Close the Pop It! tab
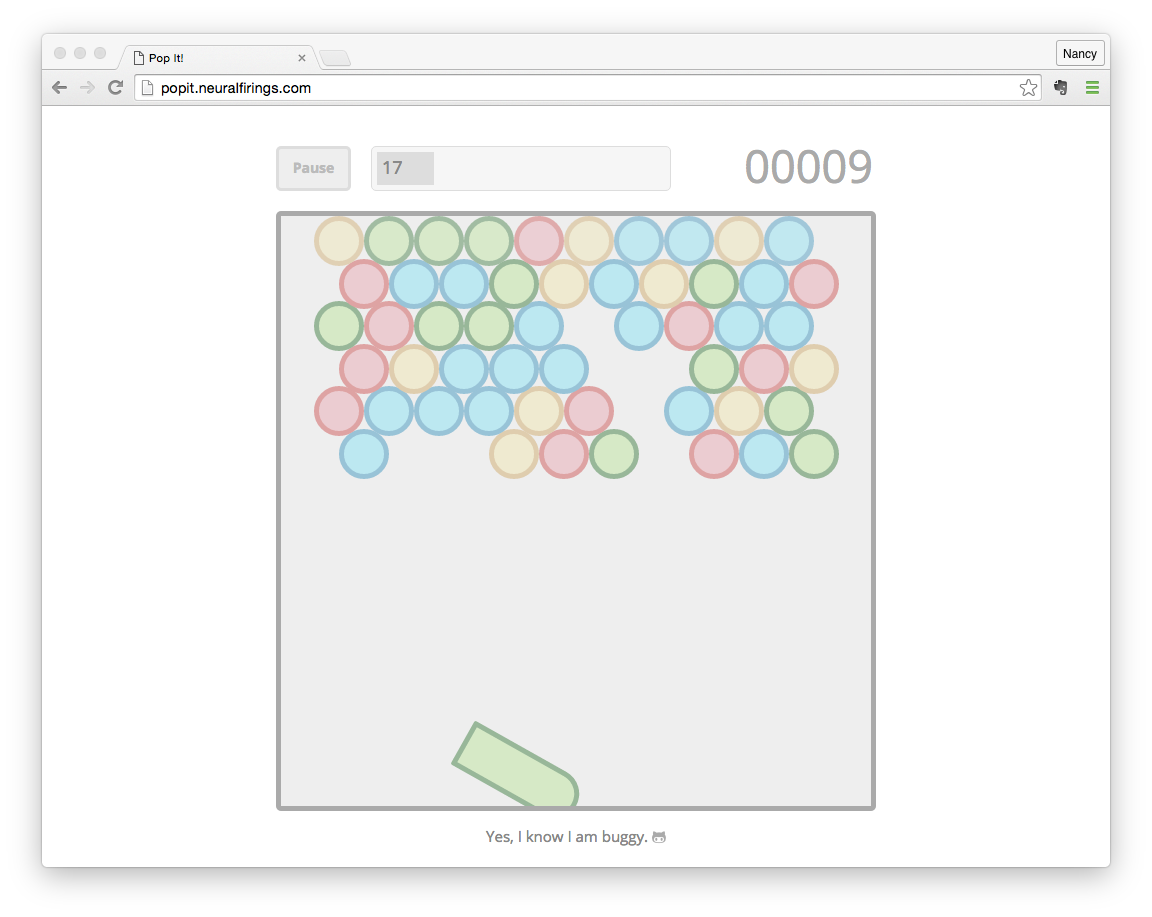Image resolution: width=1152 pixels, height=917 pixels. coord(302,58)
